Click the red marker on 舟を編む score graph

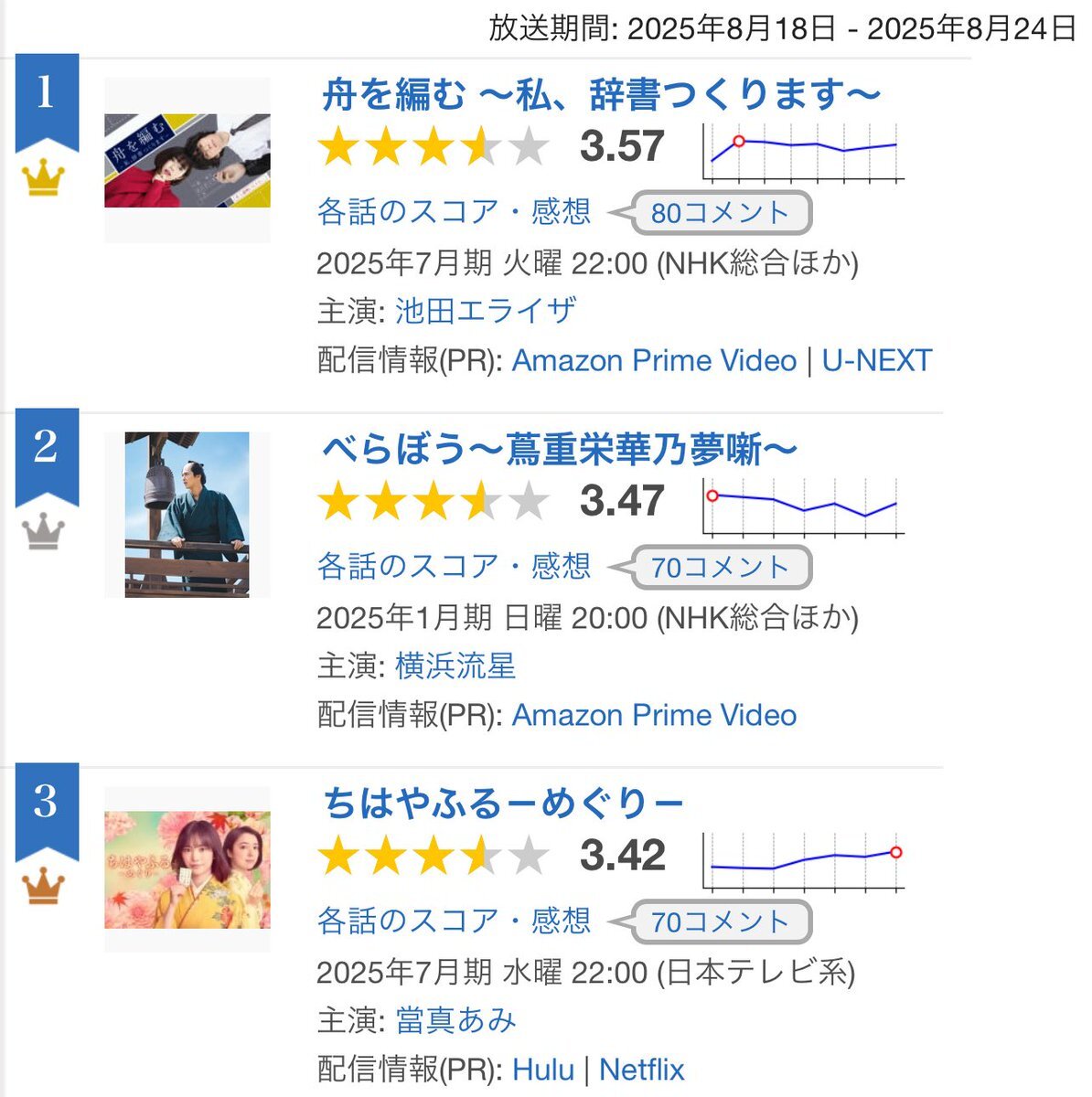[x=739, y=141]
